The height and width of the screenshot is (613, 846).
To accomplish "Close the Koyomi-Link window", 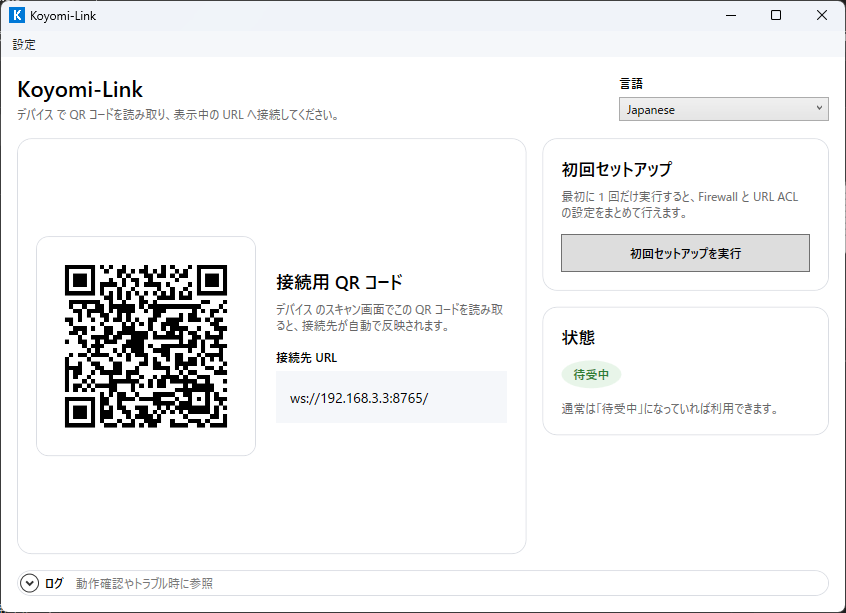I will [822, 15].
